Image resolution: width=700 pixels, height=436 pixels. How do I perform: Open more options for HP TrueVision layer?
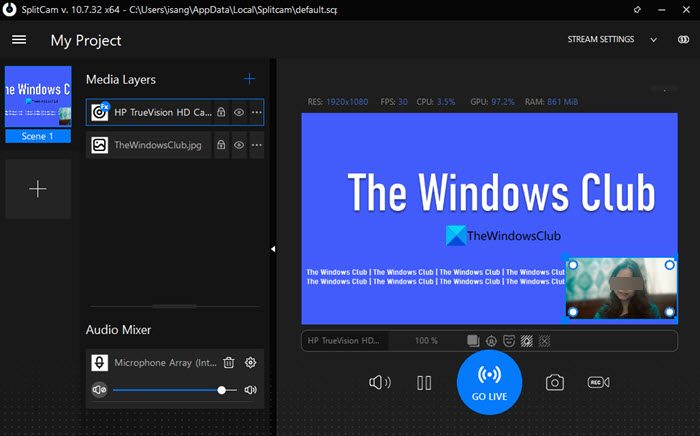256,113
